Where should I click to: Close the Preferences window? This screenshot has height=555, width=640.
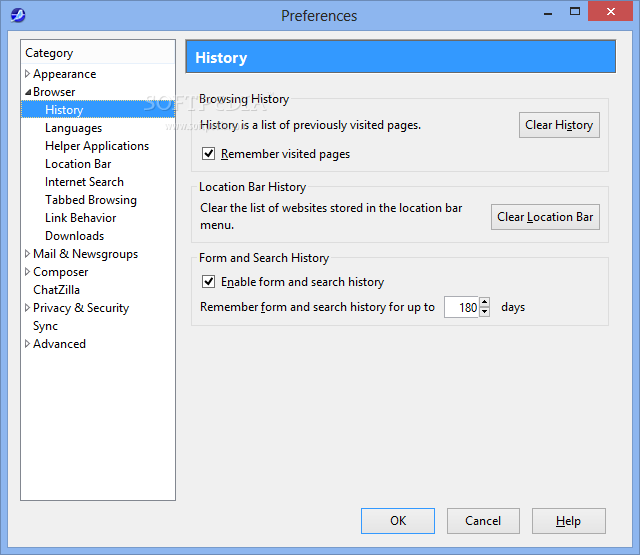click(x=610, y=11)
